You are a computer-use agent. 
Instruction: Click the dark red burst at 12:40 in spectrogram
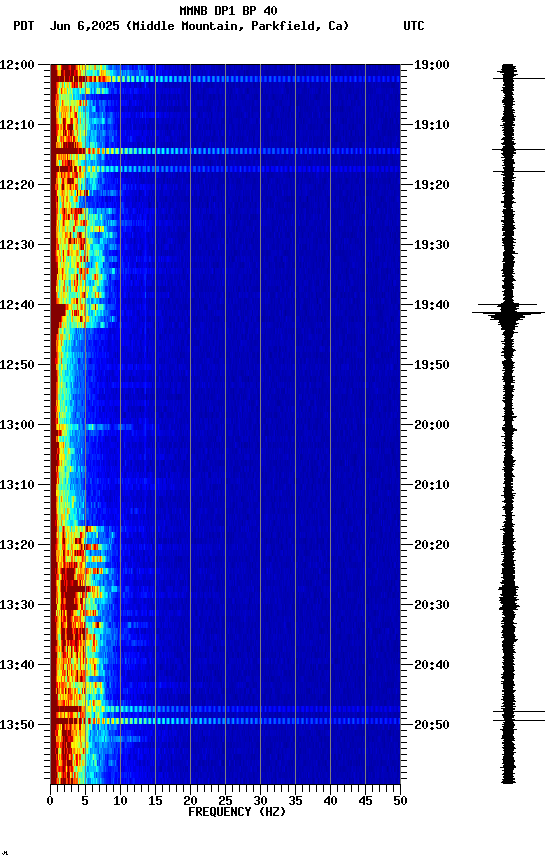59,314
